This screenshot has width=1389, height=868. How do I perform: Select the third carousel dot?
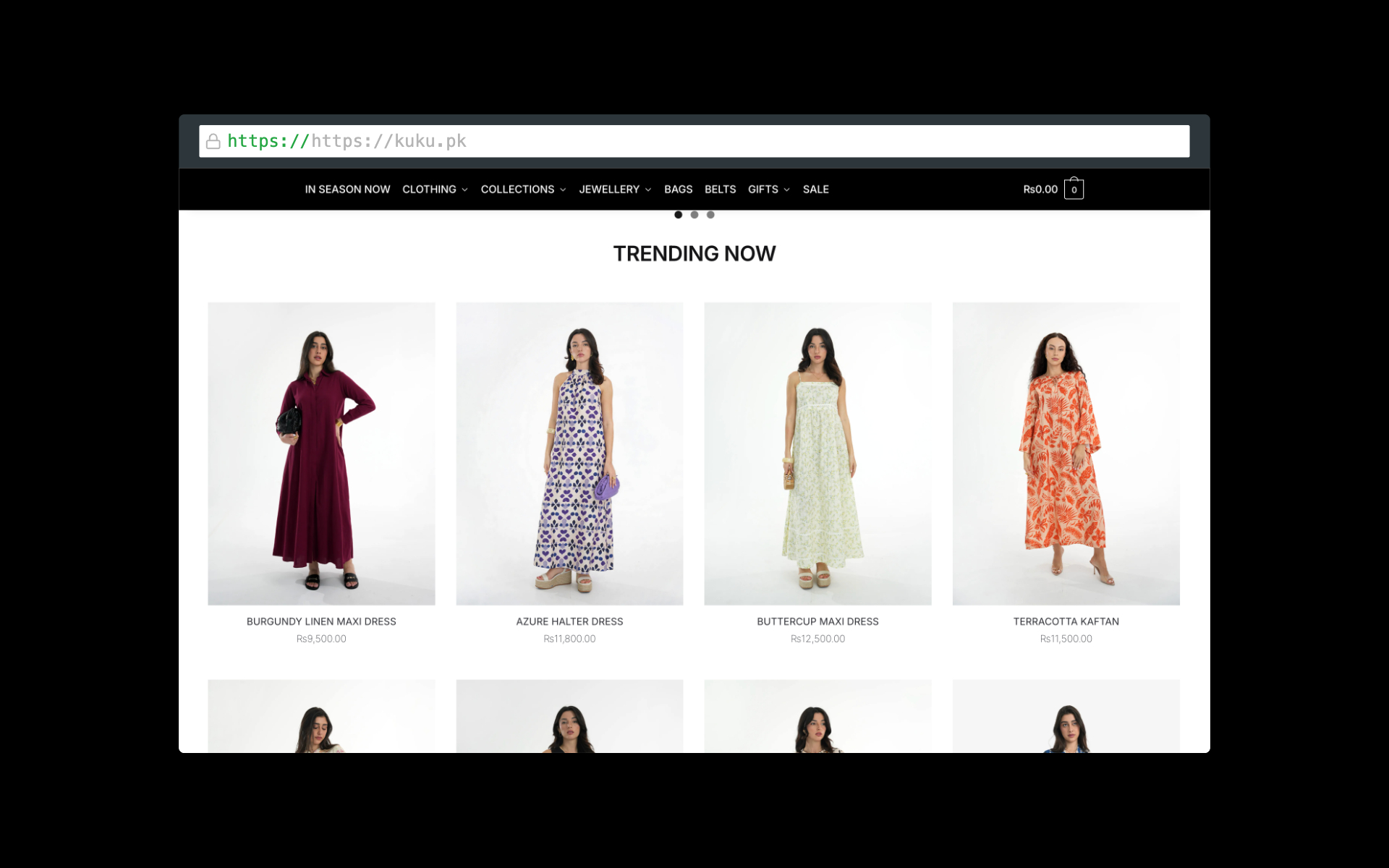pyautogui.click(x=710, y=215)
